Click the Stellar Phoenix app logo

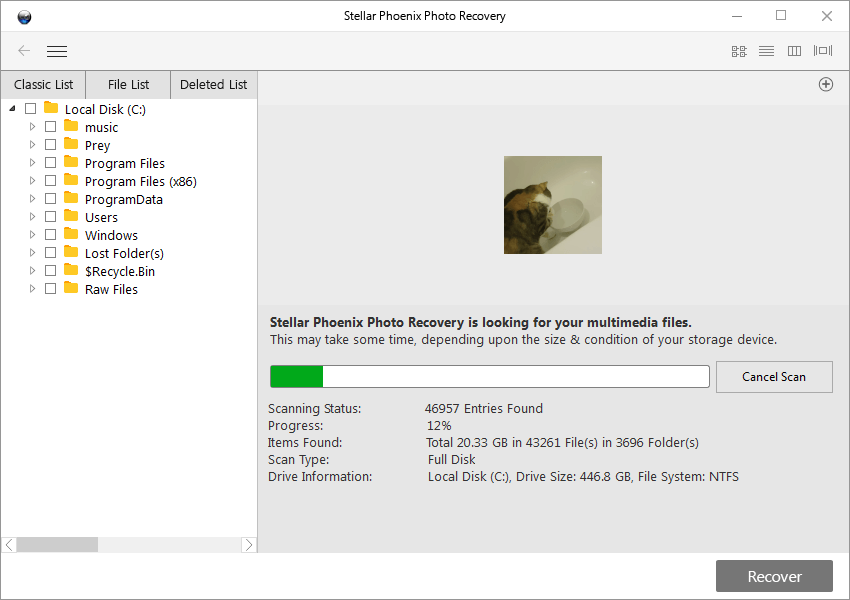24,17
